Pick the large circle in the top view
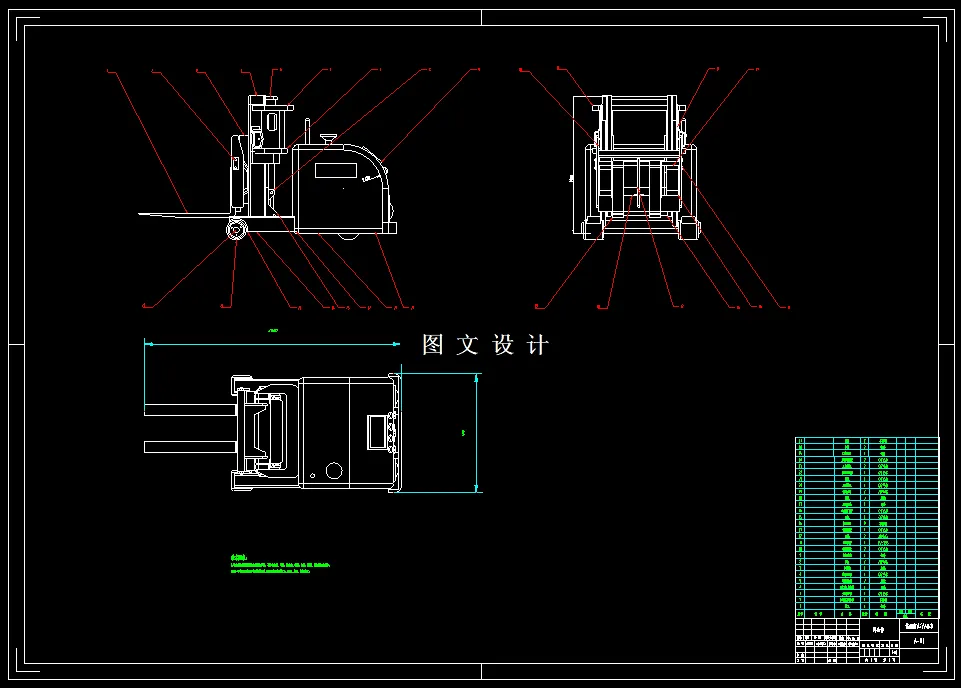The width and height of the screenshot is (961, 688). [x=334, y=471]
